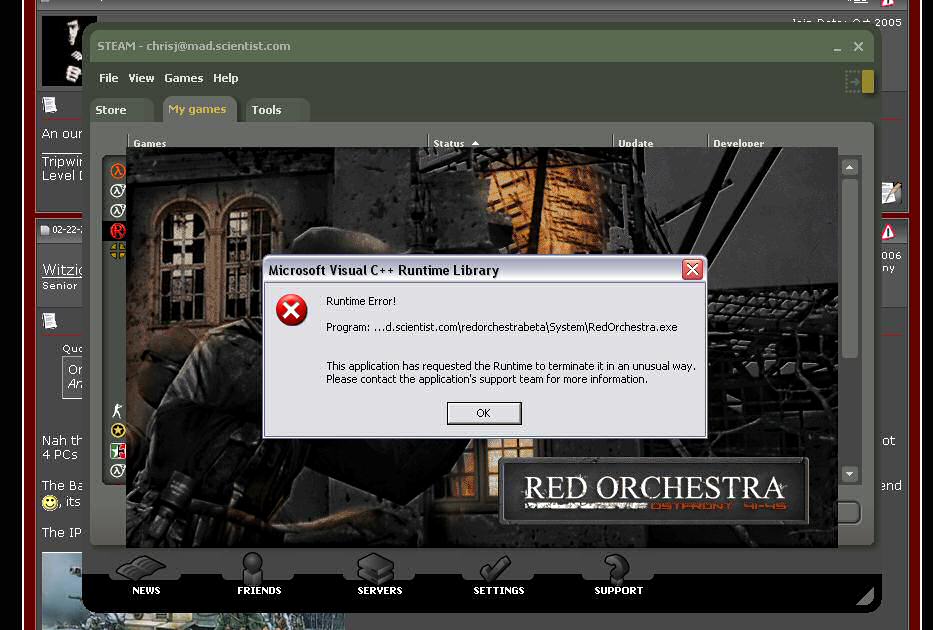Open the Servers browser icon
Viewport: 933px width, 630px height.
click(x=379, y=574)
